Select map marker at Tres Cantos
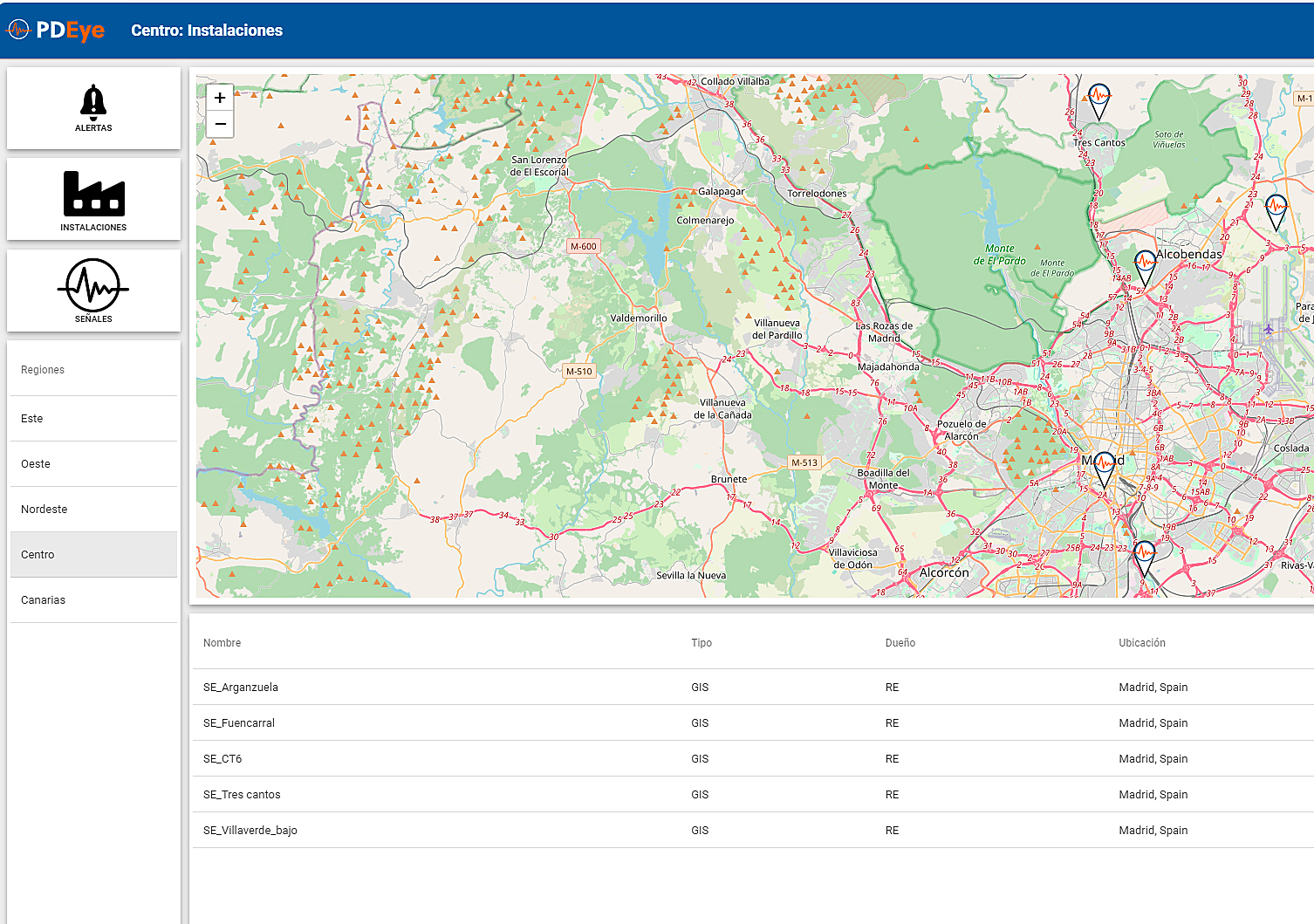The width and height of the screenshot is (1314, 924). click(x=1099, y=102)
